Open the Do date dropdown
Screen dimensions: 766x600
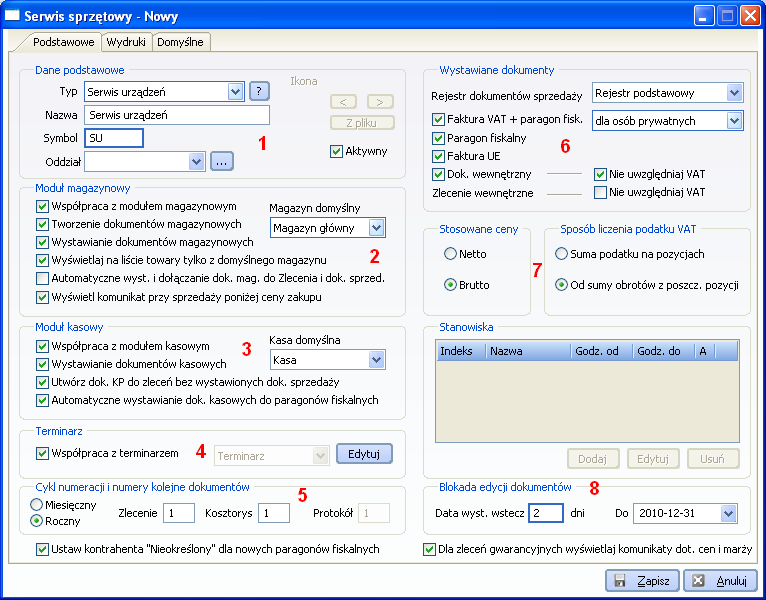coord(728,514)
